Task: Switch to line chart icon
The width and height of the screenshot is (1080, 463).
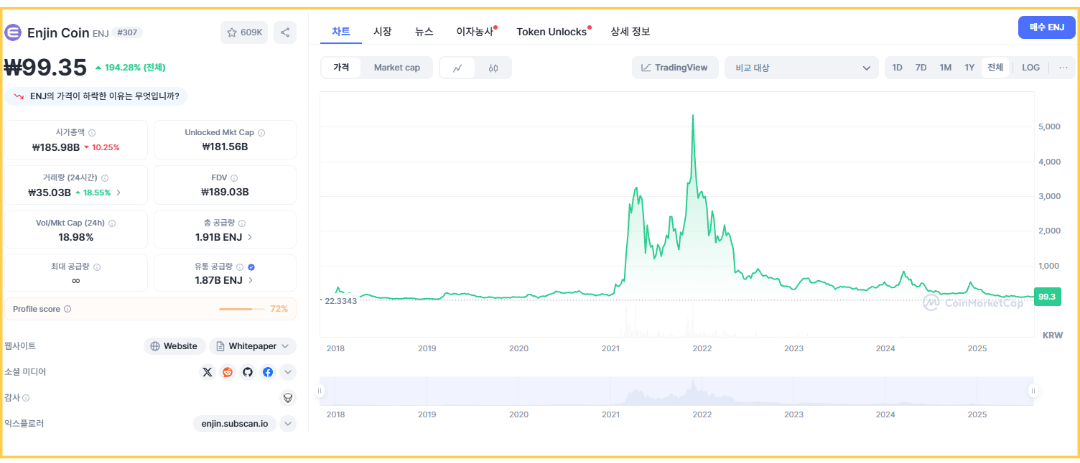Action: (457, 68)
